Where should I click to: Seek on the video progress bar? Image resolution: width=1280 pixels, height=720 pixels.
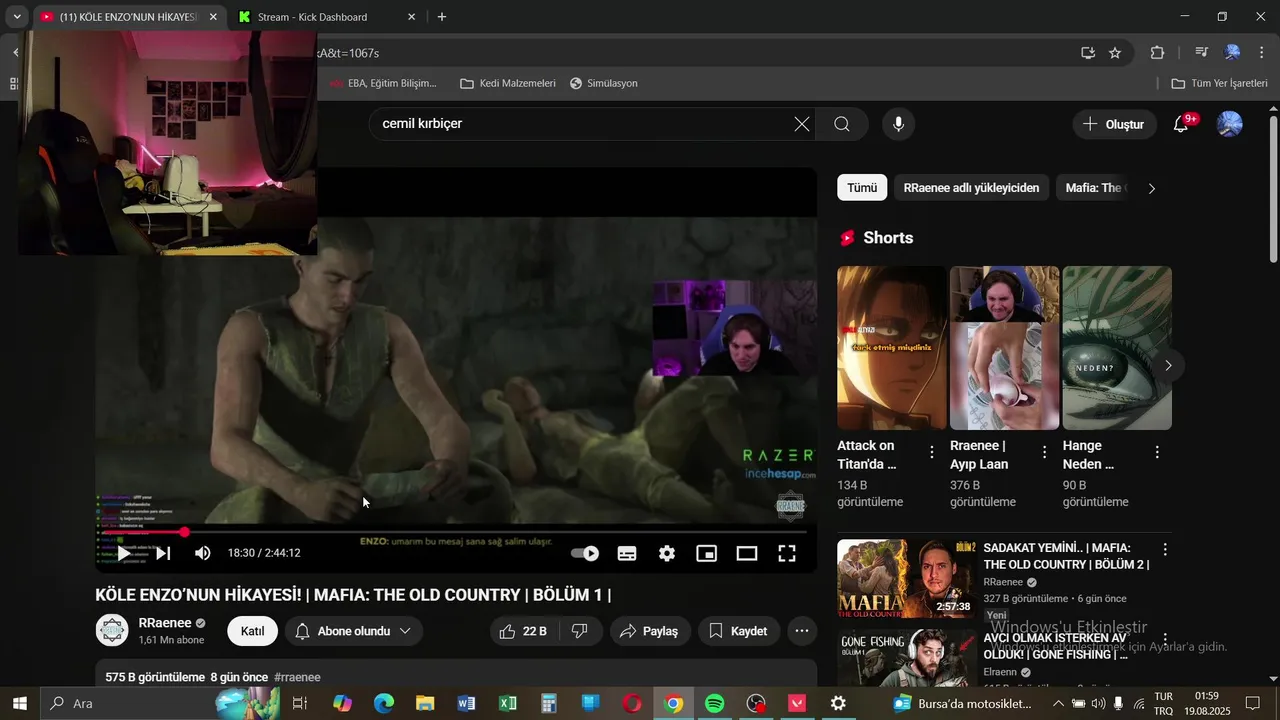[x=456, y=532]
